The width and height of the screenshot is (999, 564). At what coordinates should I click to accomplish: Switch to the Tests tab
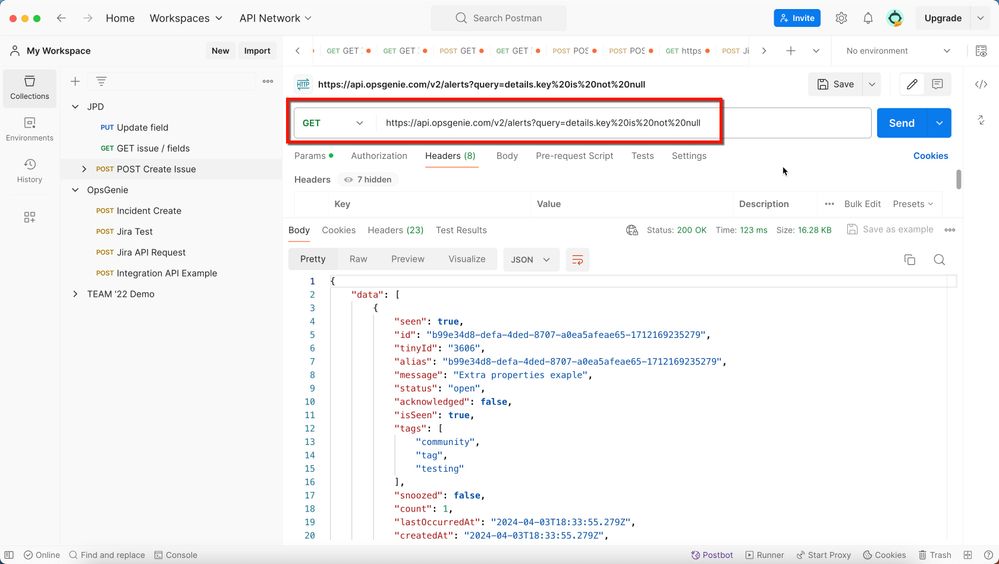tap(642, 156)
